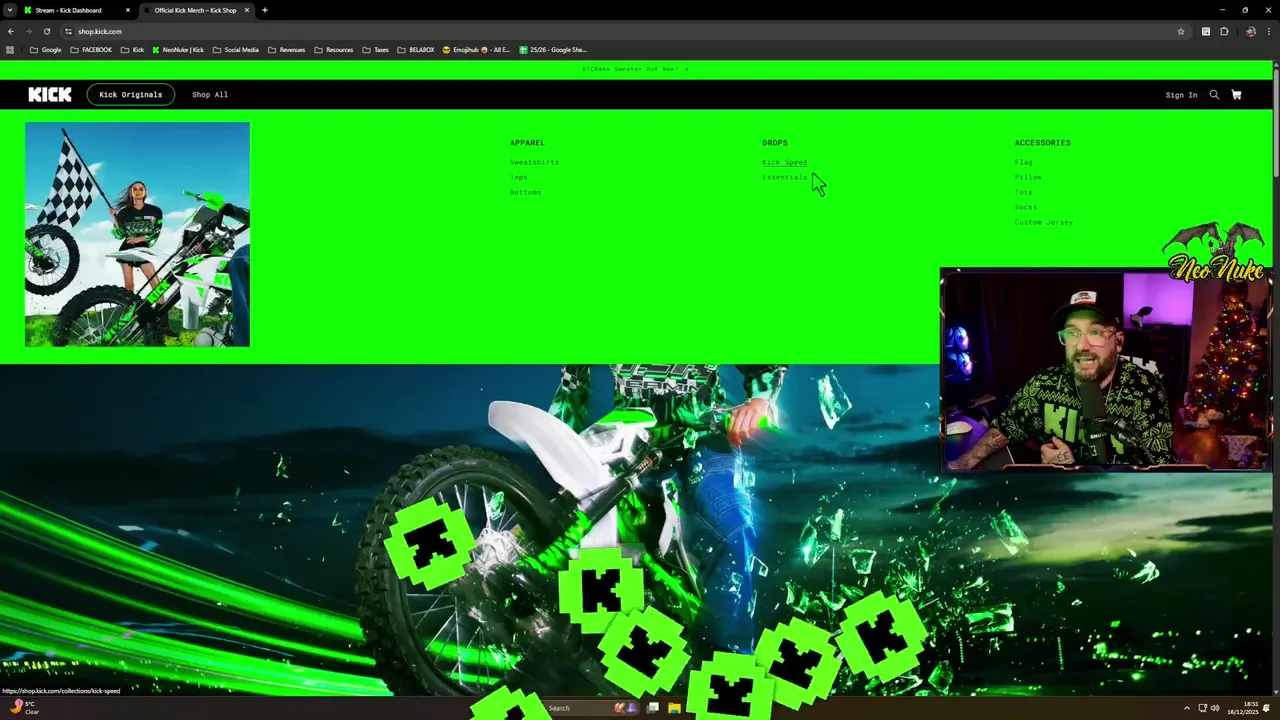Open the Apps grid icon in bookmarks bar
Image resolution: width=1280 pixels, height=720 pixels.
point(10,50)
